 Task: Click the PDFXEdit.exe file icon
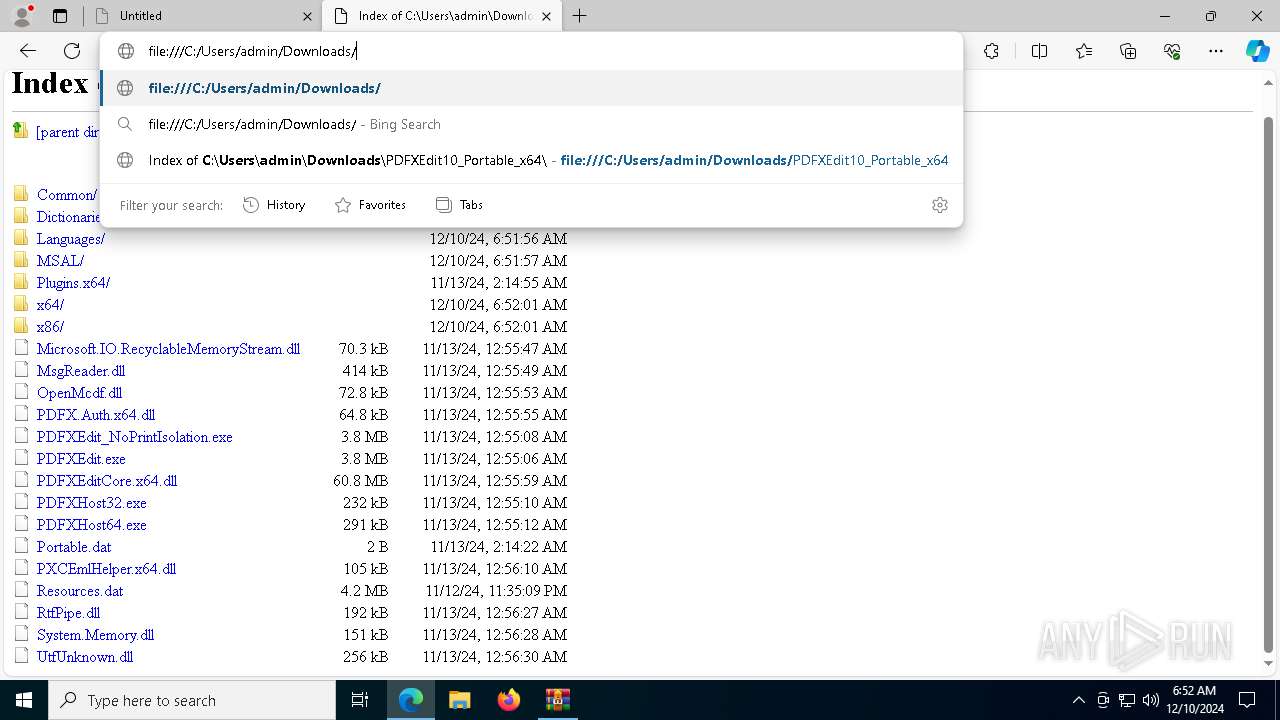pos(21,458)
